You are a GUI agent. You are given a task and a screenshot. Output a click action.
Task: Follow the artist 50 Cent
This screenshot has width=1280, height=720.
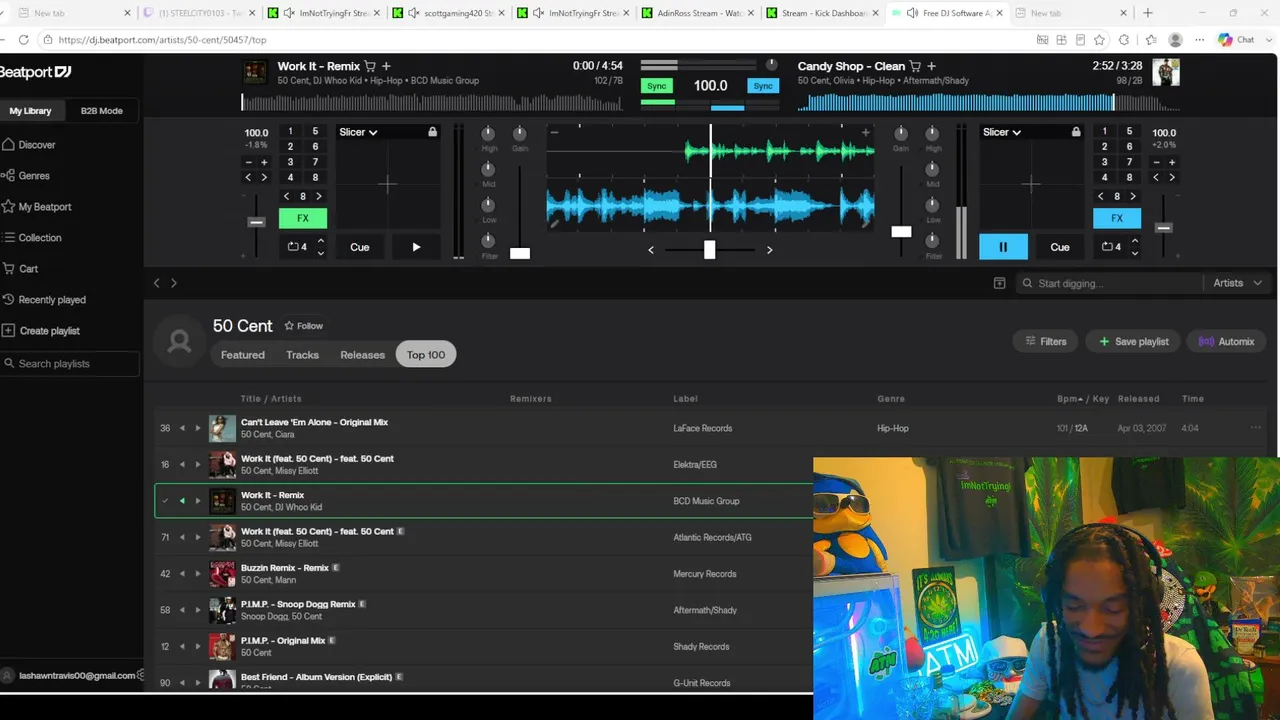point(303,326)
